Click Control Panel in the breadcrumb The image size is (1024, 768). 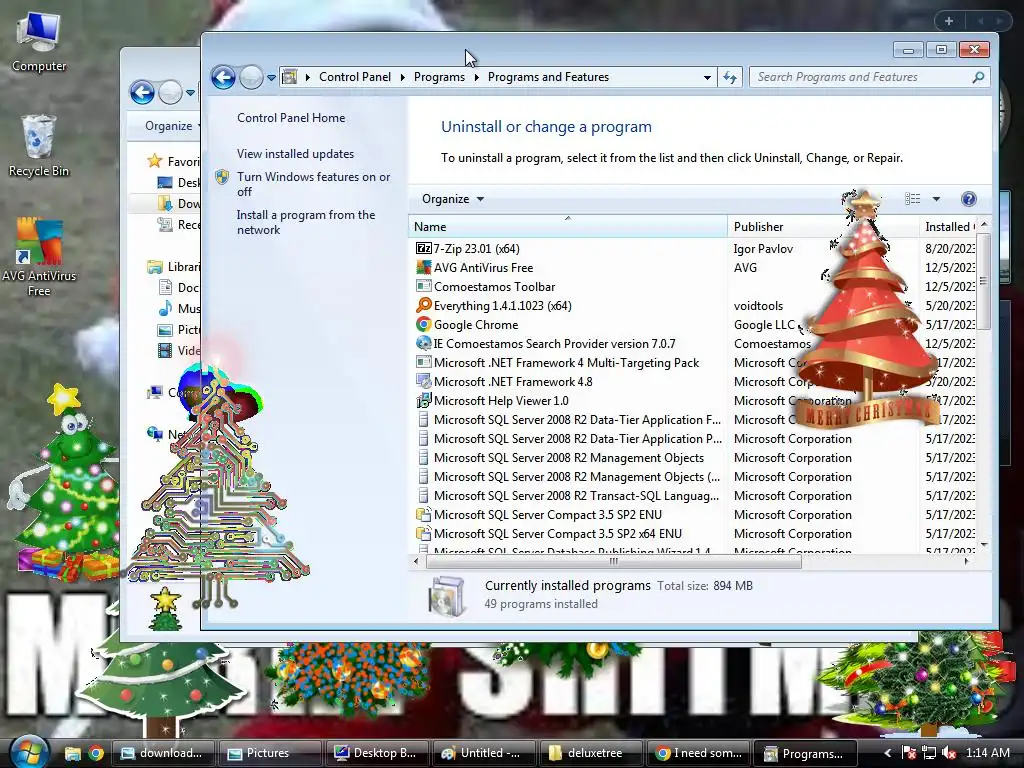(x=355, y=77)
